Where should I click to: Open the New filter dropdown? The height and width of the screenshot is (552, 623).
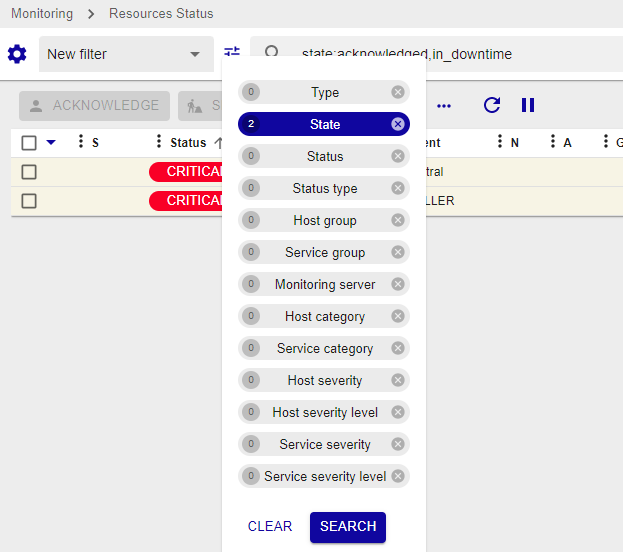point(125,54)
